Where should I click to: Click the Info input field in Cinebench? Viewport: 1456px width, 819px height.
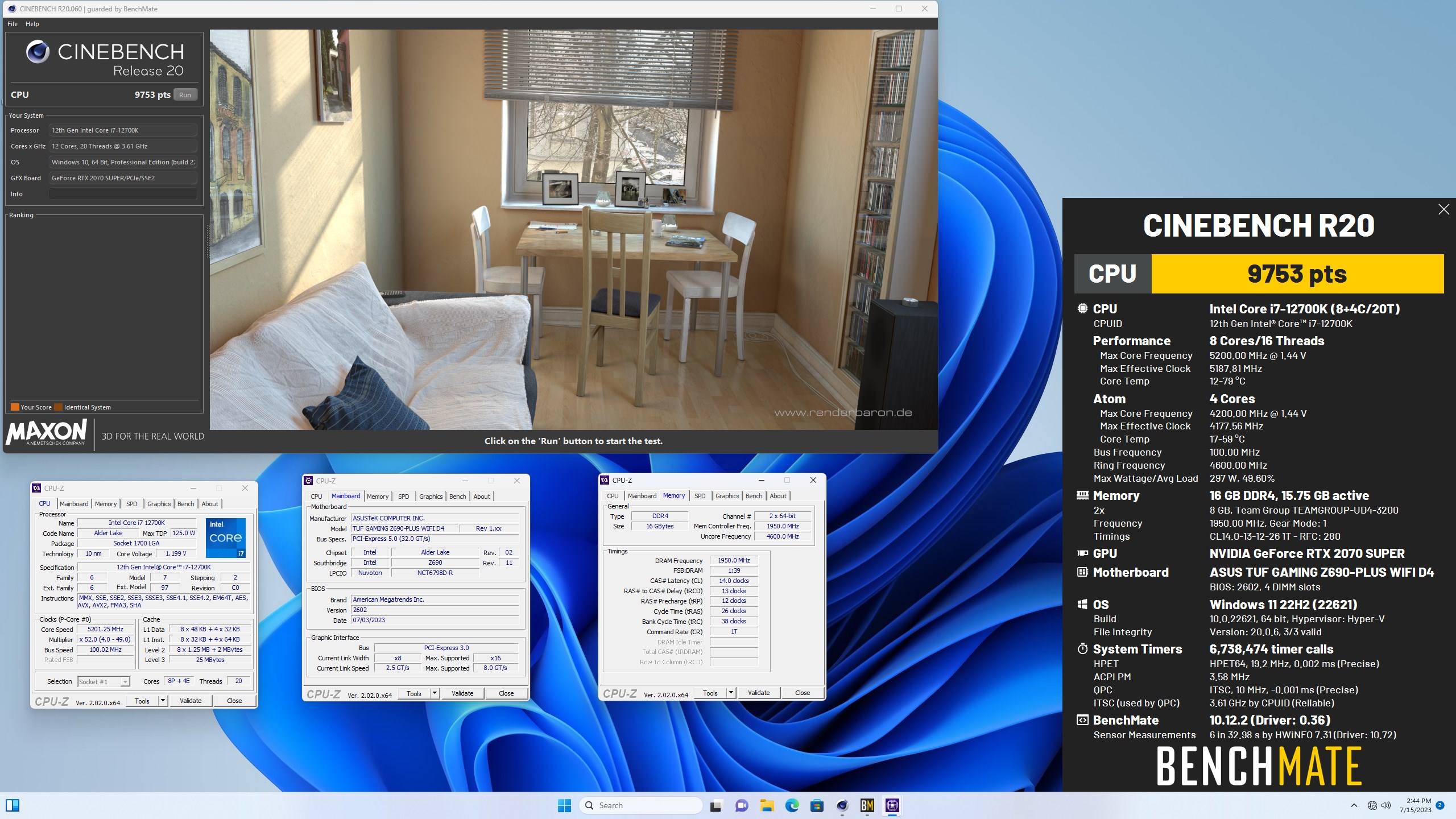(x=123, y=194)
